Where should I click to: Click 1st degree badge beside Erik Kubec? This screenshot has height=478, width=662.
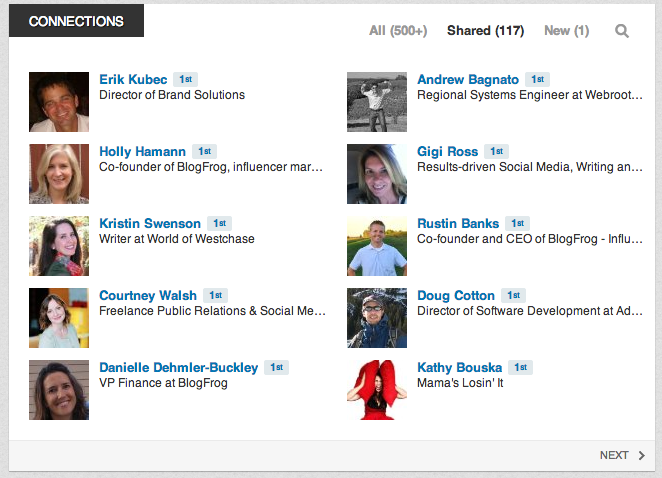coord(185,79)
